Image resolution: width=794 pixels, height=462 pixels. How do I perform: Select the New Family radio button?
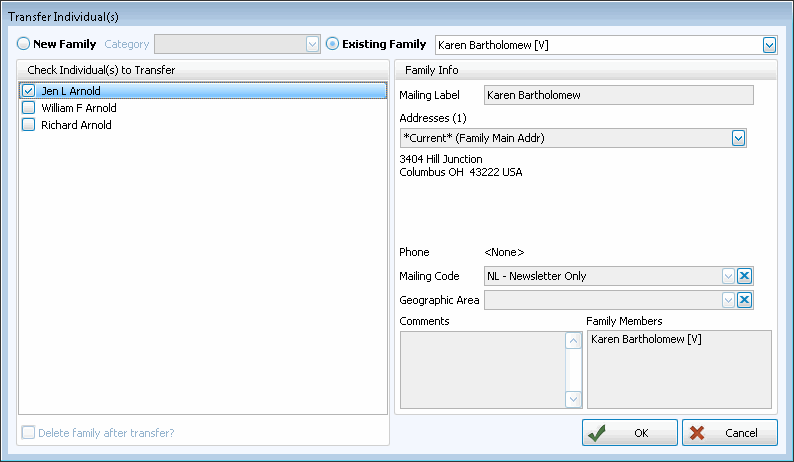tap(23, 44)
